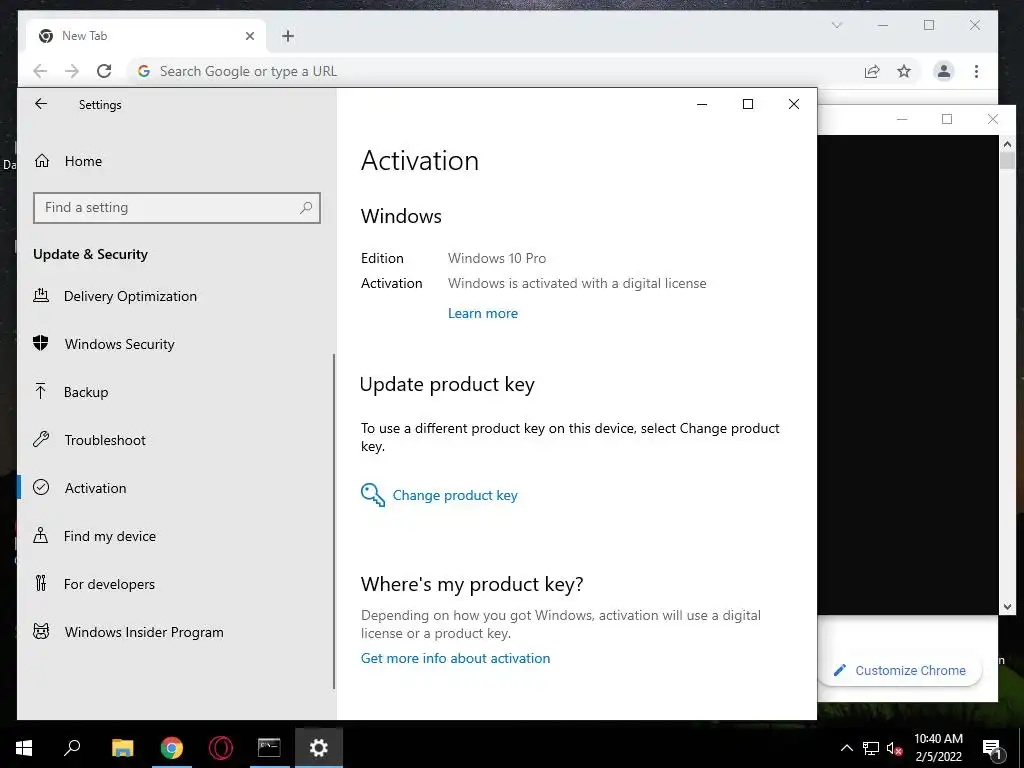Image resolution: width=1024 pixels, height=768 pixels.
Task: Click the Windows Insider cat-face icon
Action: [41, 631]
